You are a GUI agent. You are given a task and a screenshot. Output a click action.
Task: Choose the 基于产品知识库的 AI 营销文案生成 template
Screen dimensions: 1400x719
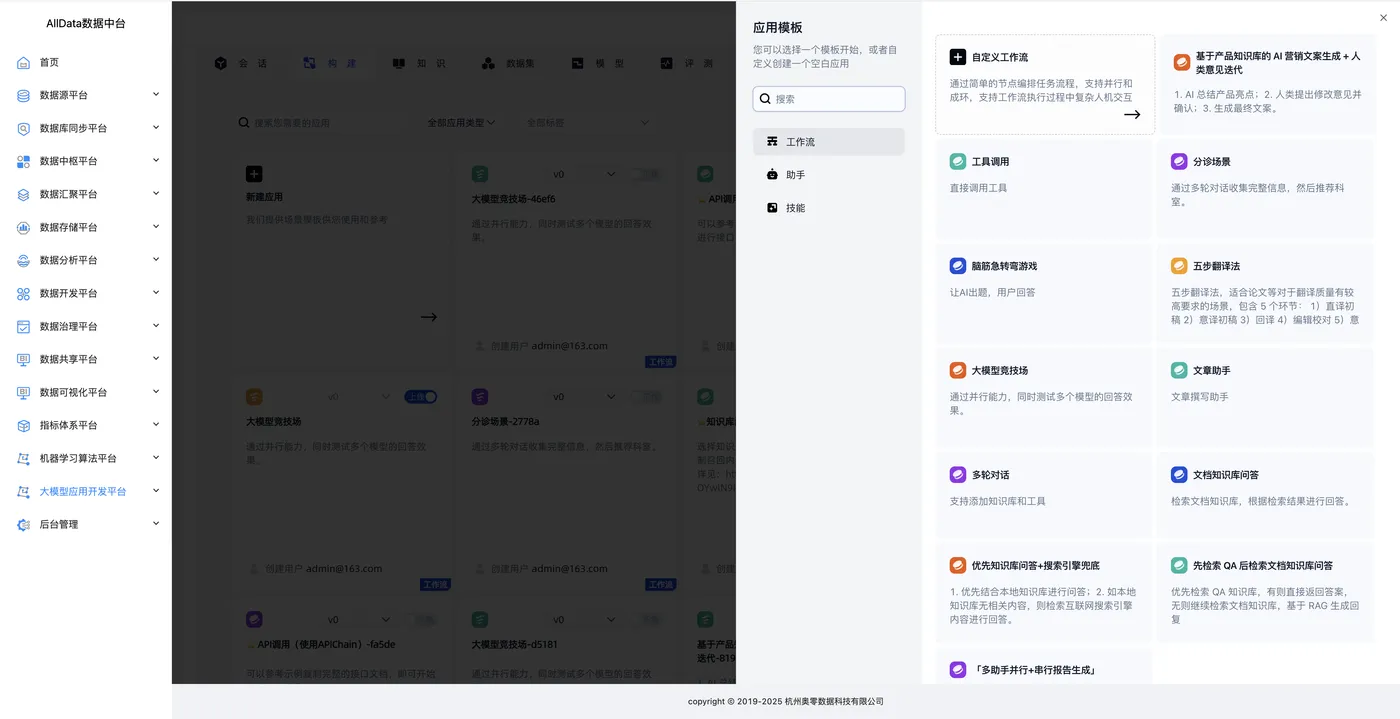tap(1265, 84)
